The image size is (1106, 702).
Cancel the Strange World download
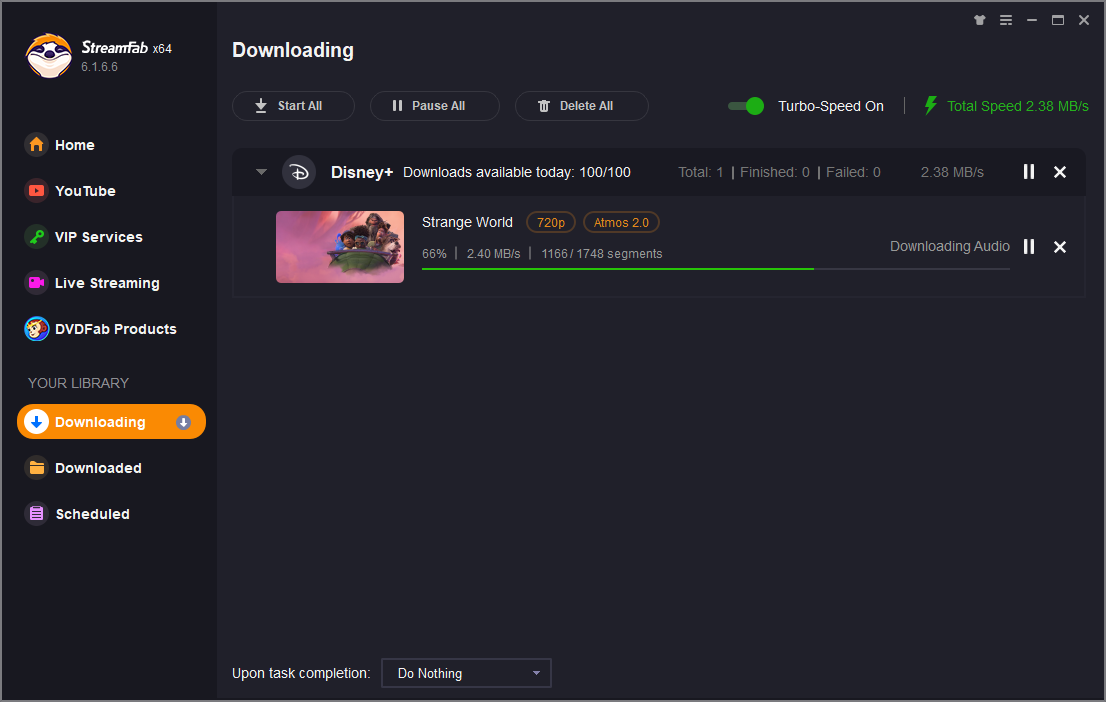pyautogui.click(x=1059, y=247)
